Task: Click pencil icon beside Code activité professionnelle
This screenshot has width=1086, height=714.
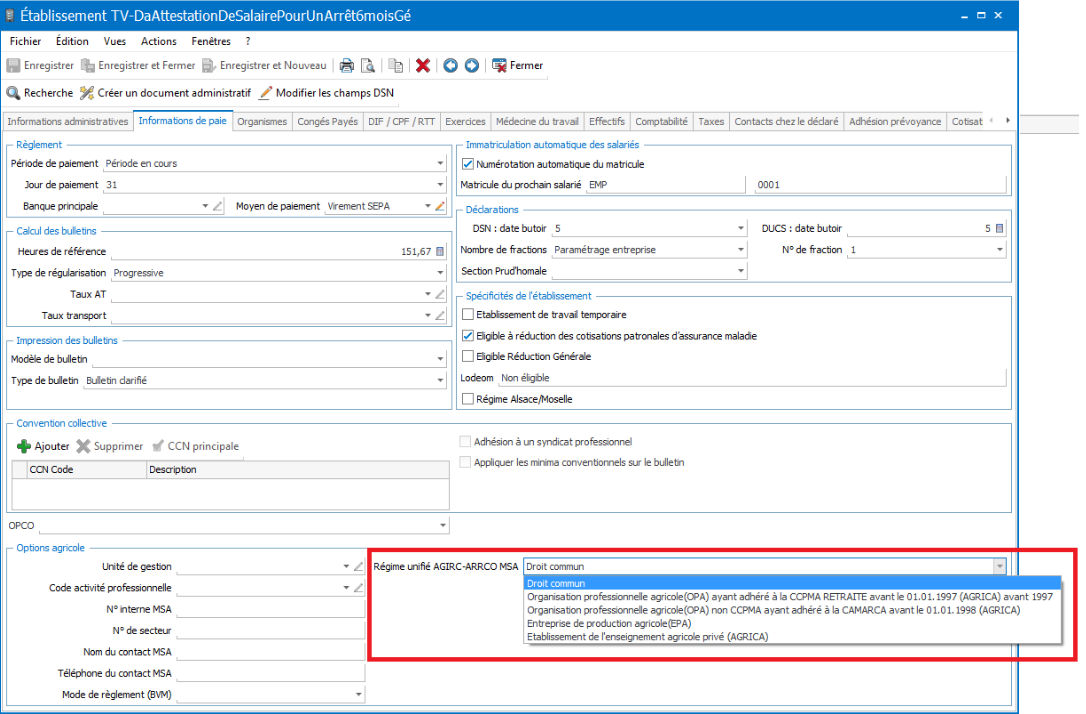Action: [358, 588]
